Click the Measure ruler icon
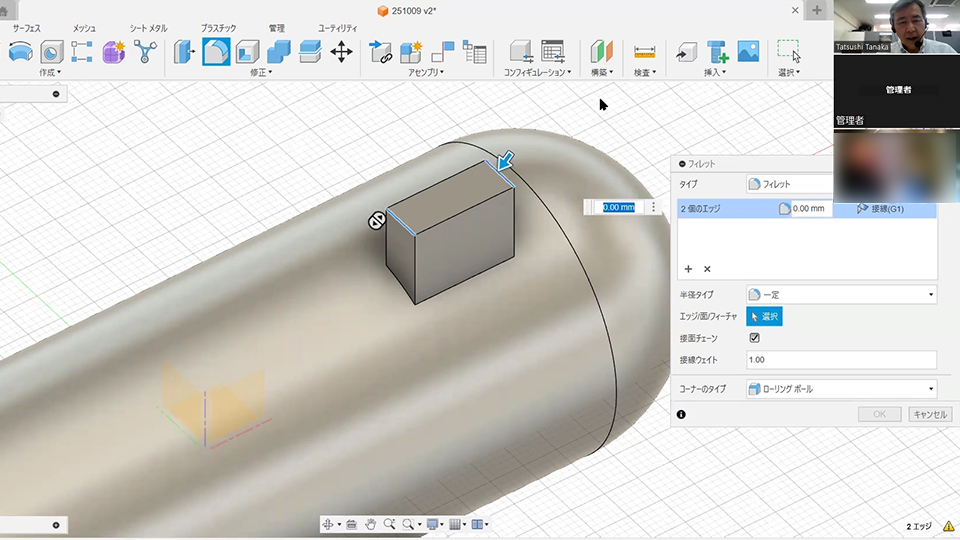This screenshot has height=540, width=960. [644, 52]
